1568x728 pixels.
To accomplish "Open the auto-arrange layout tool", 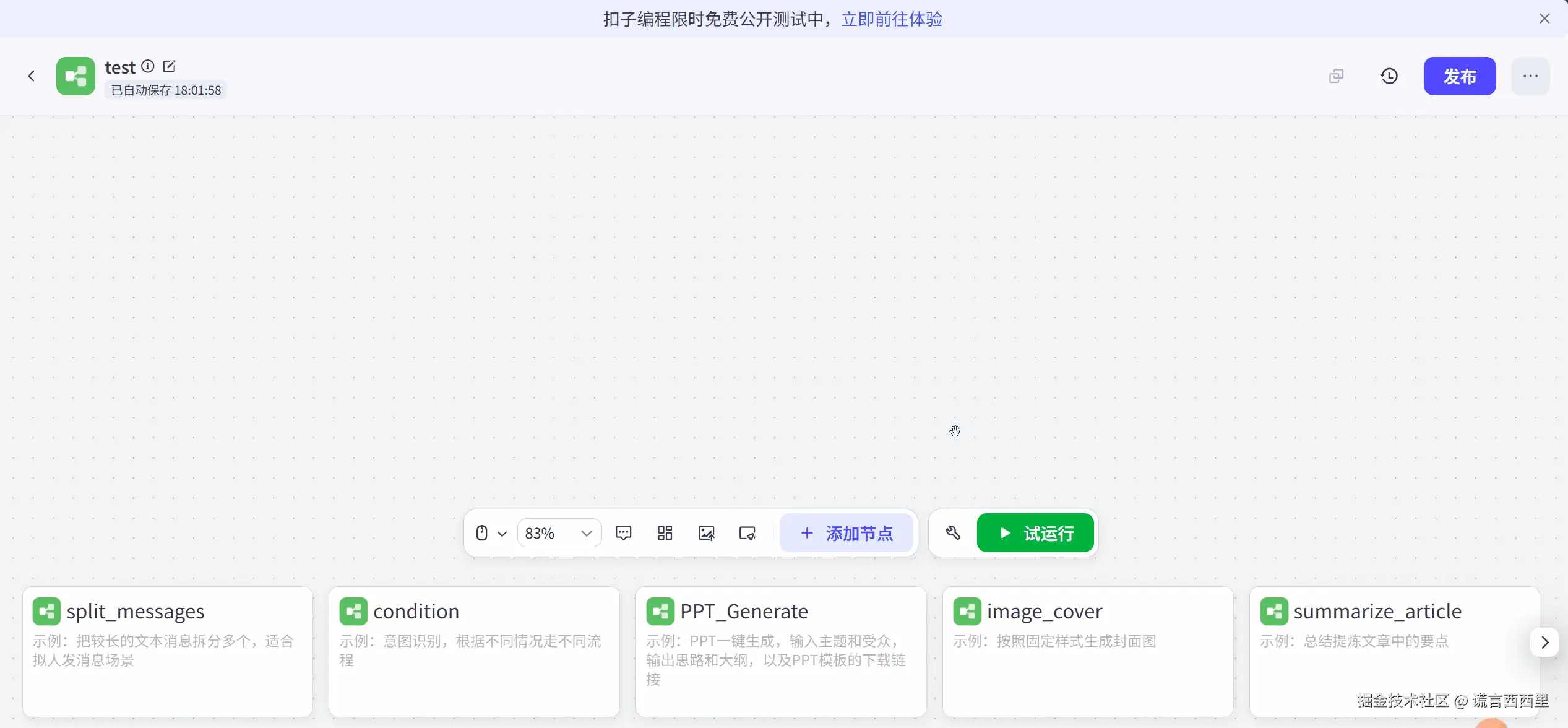I will 664,532.
